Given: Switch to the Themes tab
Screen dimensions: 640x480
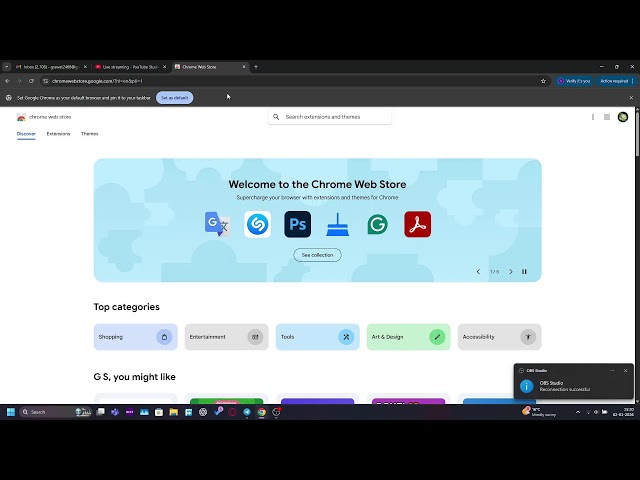Looking at the screenshot, I should click(x=89, y=134).
